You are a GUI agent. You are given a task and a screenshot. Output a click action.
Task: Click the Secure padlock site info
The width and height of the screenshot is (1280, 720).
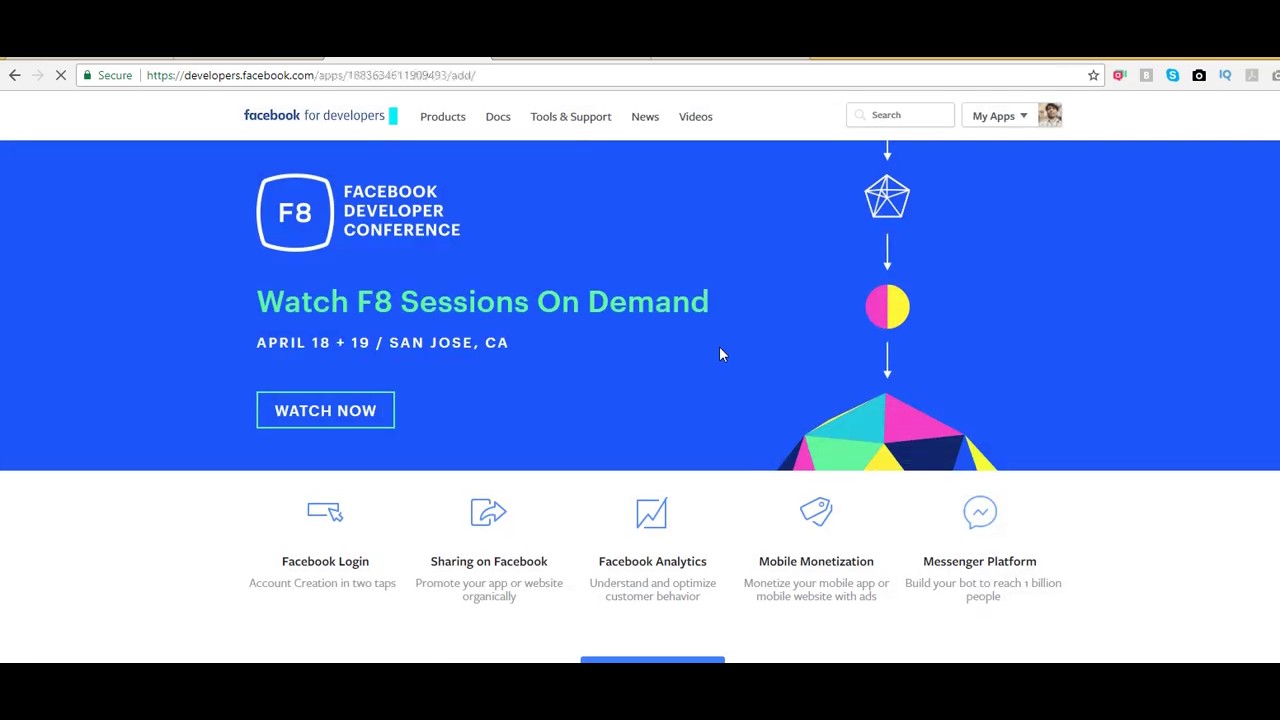click(x=108, y=75)
